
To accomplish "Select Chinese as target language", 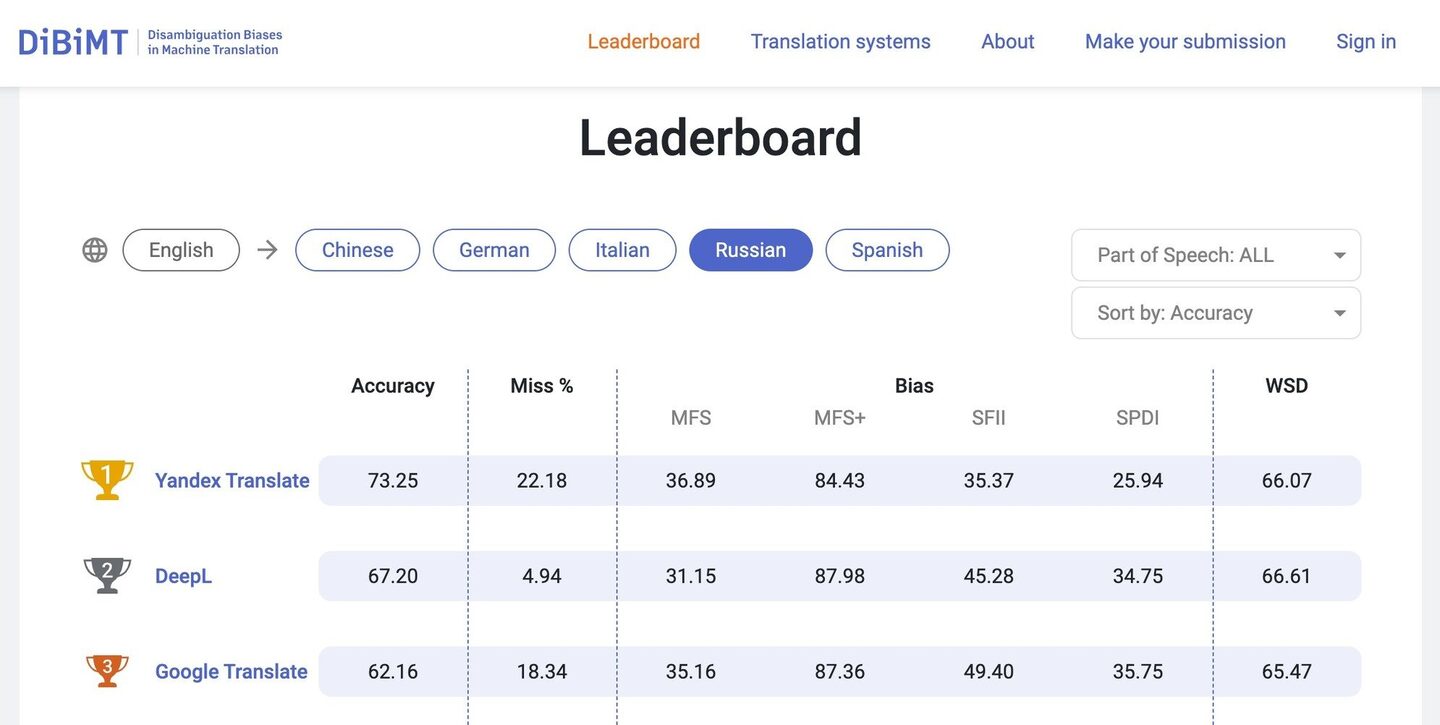I will (358, 250).
